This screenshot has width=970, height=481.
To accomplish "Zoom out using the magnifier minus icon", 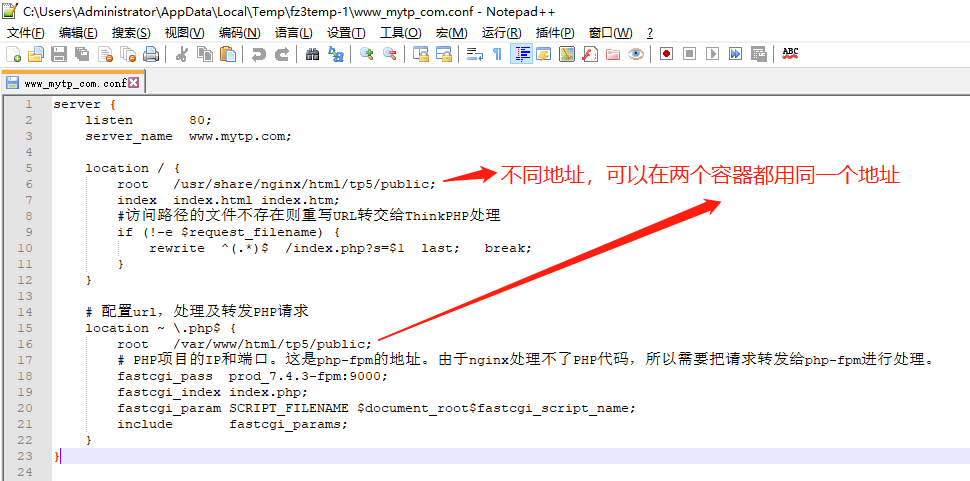I will 389,54.
